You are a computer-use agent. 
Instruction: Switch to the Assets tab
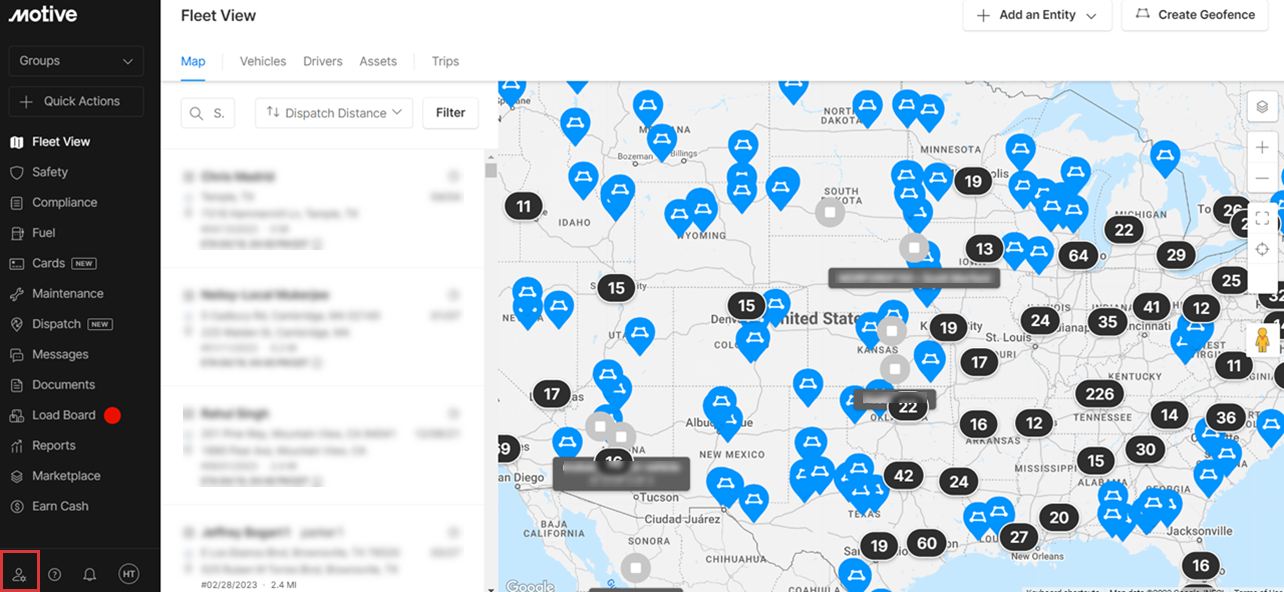pos(378,61)
